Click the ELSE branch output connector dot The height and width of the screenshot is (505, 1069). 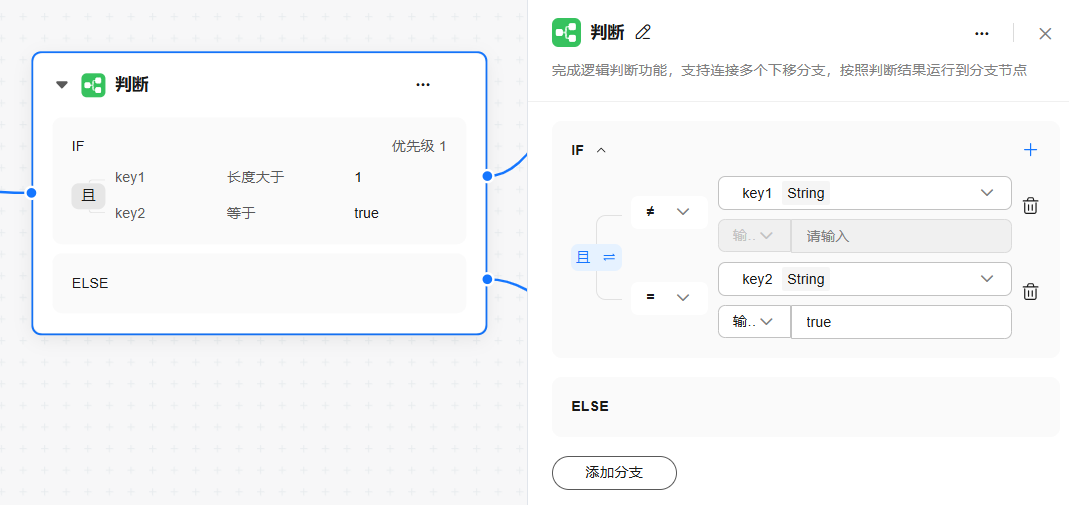point(487,279)
